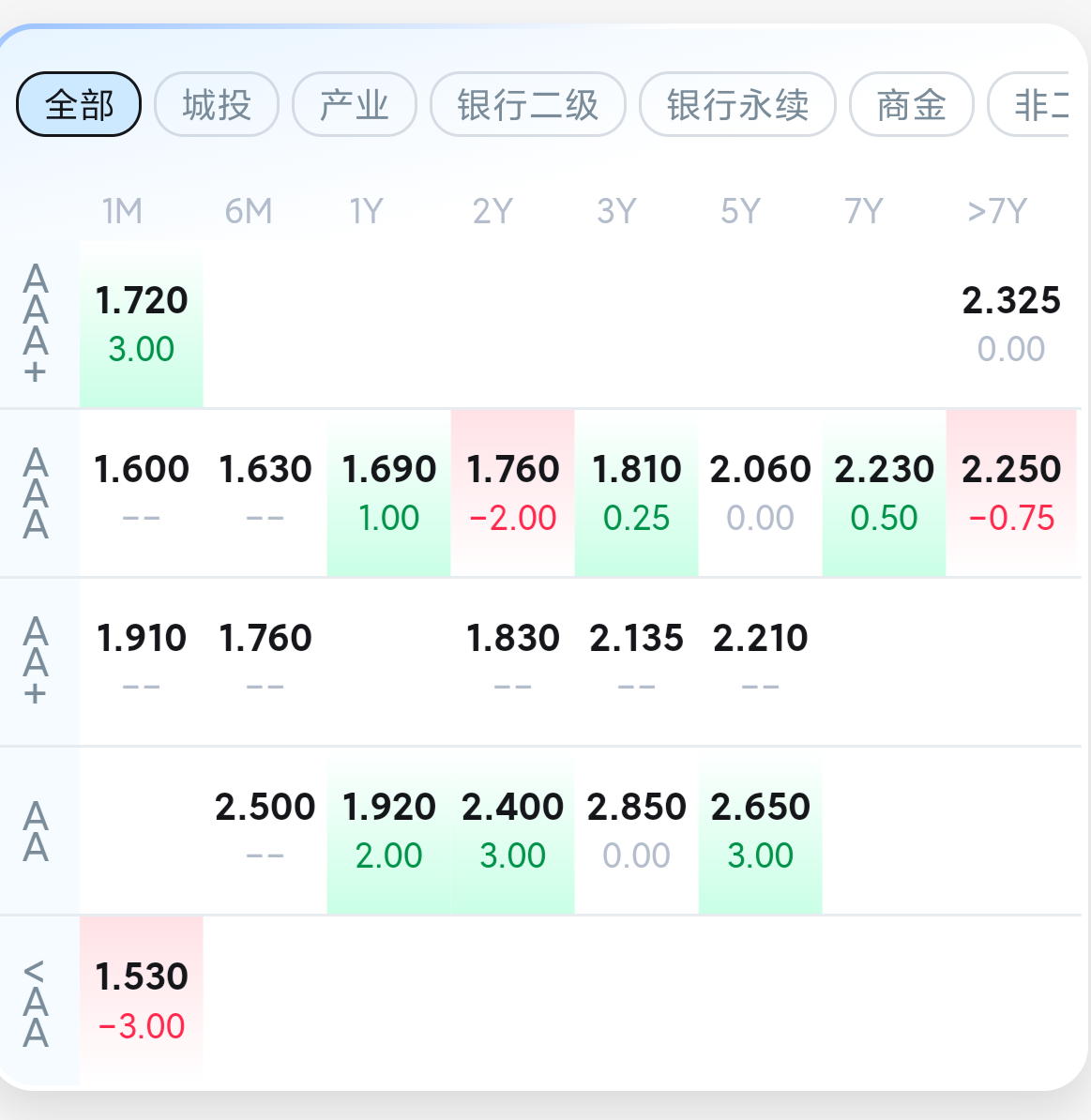Switch to the 城投 category tab
Image resolution: width=1091 pixels, height=1120 pixels.
coord(217,104)
